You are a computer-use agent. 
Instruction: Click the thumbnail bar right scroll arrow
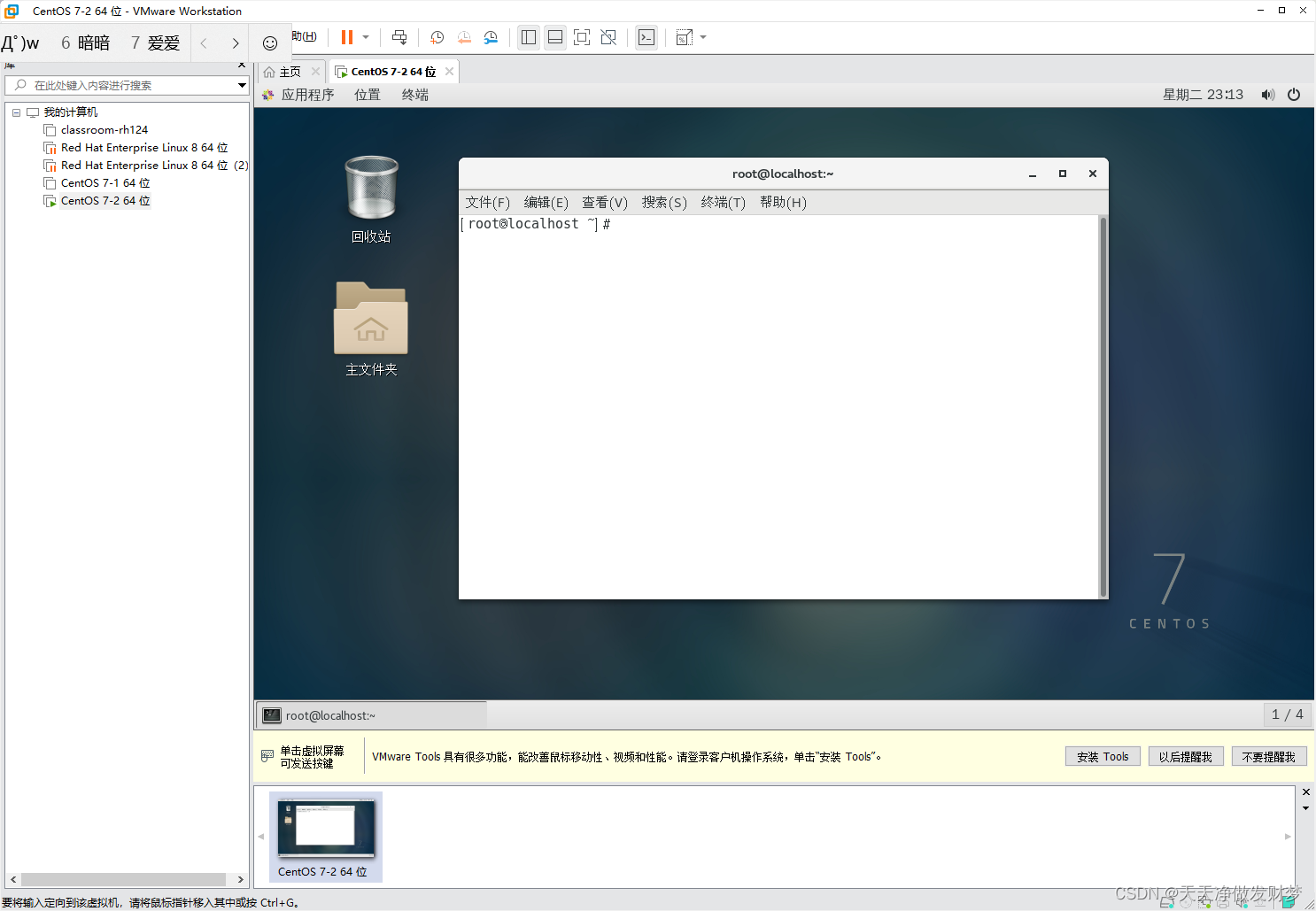point(1288,837)
